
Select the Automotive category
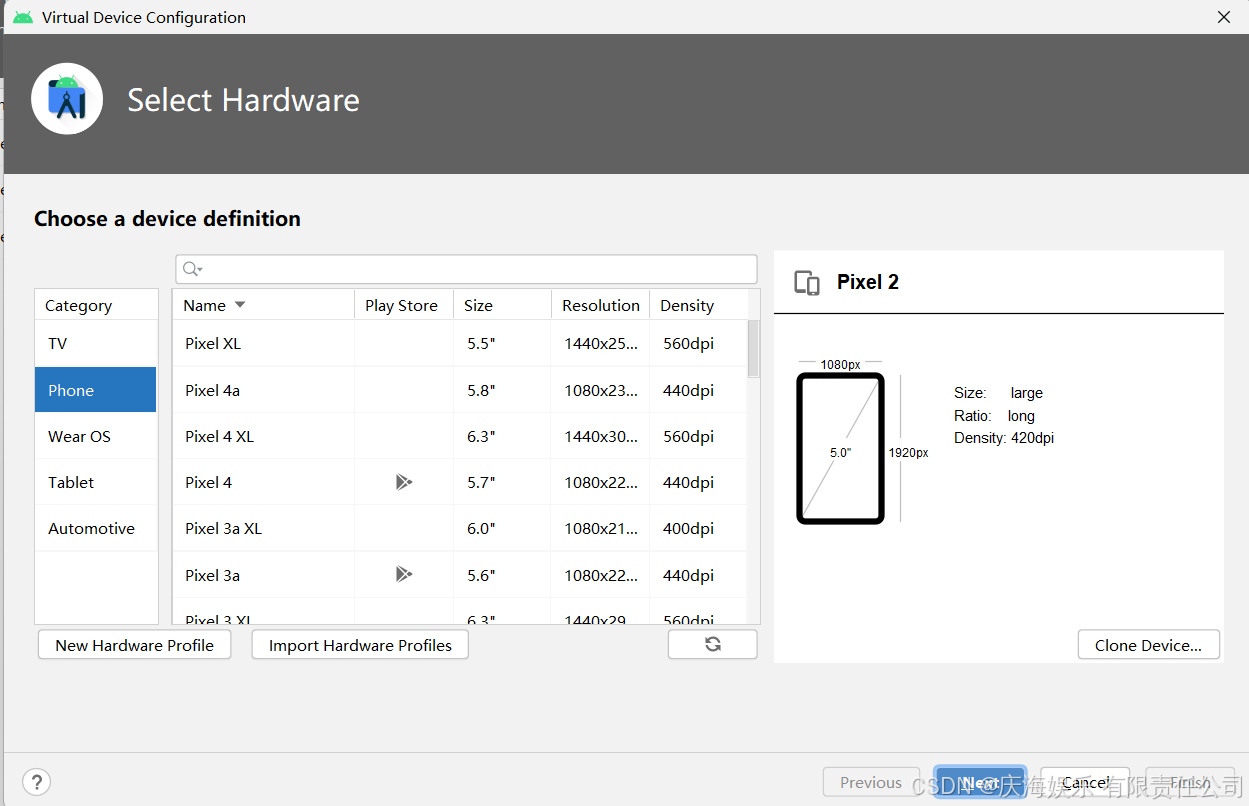tap(96, 528)
